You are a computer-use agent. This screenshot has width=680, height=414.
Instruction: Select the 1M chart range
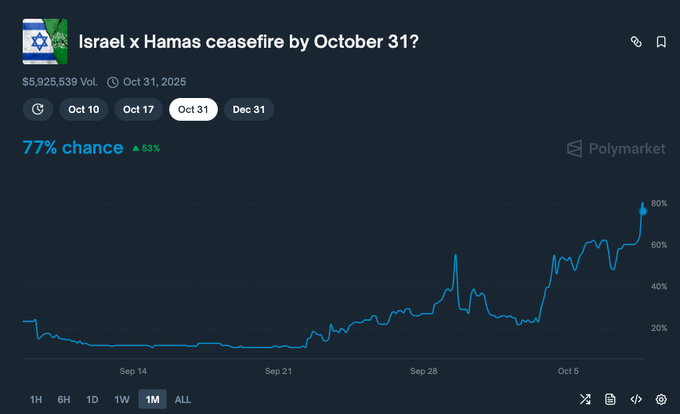152,400
